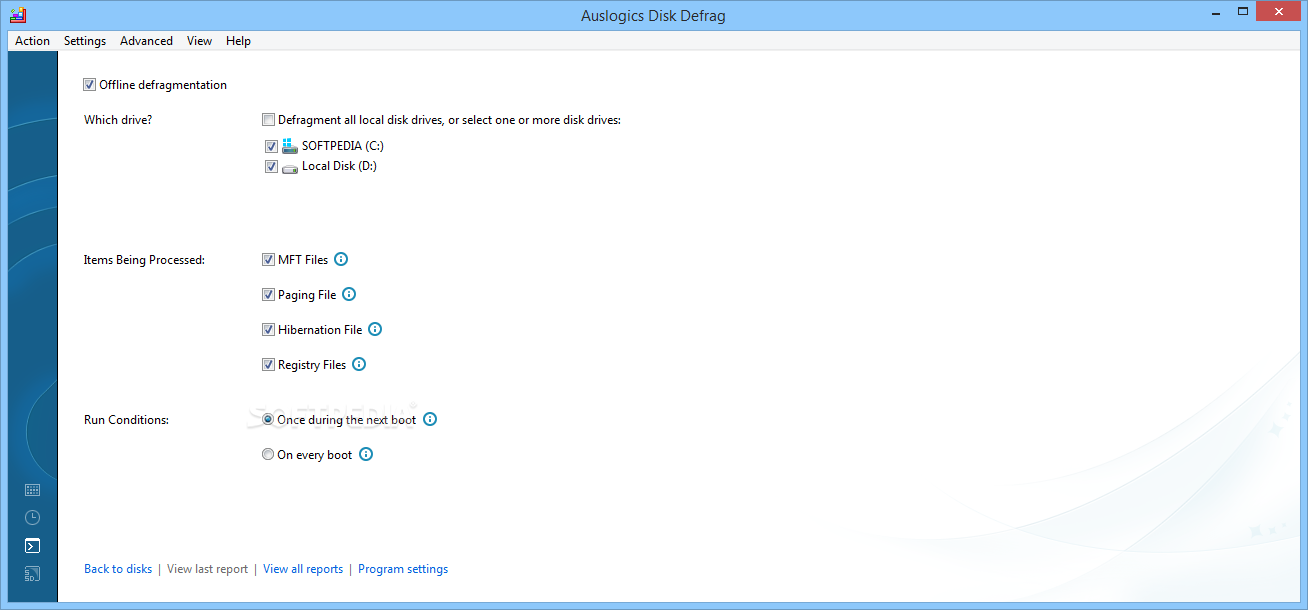Uncheck the SOFTPEDIA (C:) drive checkbox

(271, 146)
